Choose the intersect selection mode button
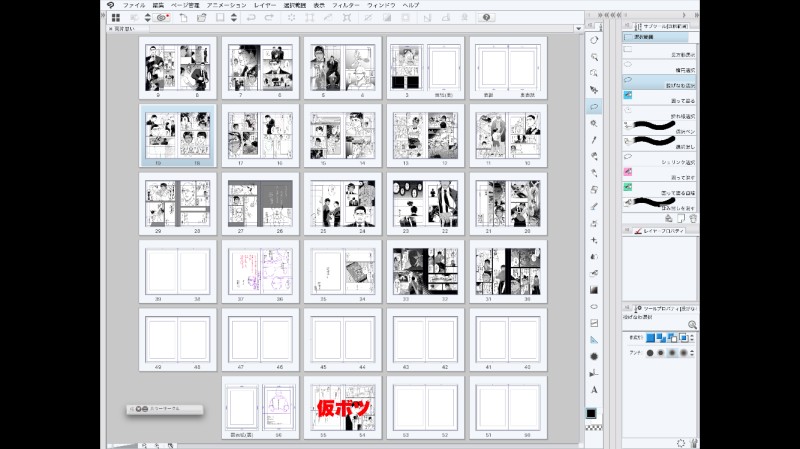 click(683, 338)
